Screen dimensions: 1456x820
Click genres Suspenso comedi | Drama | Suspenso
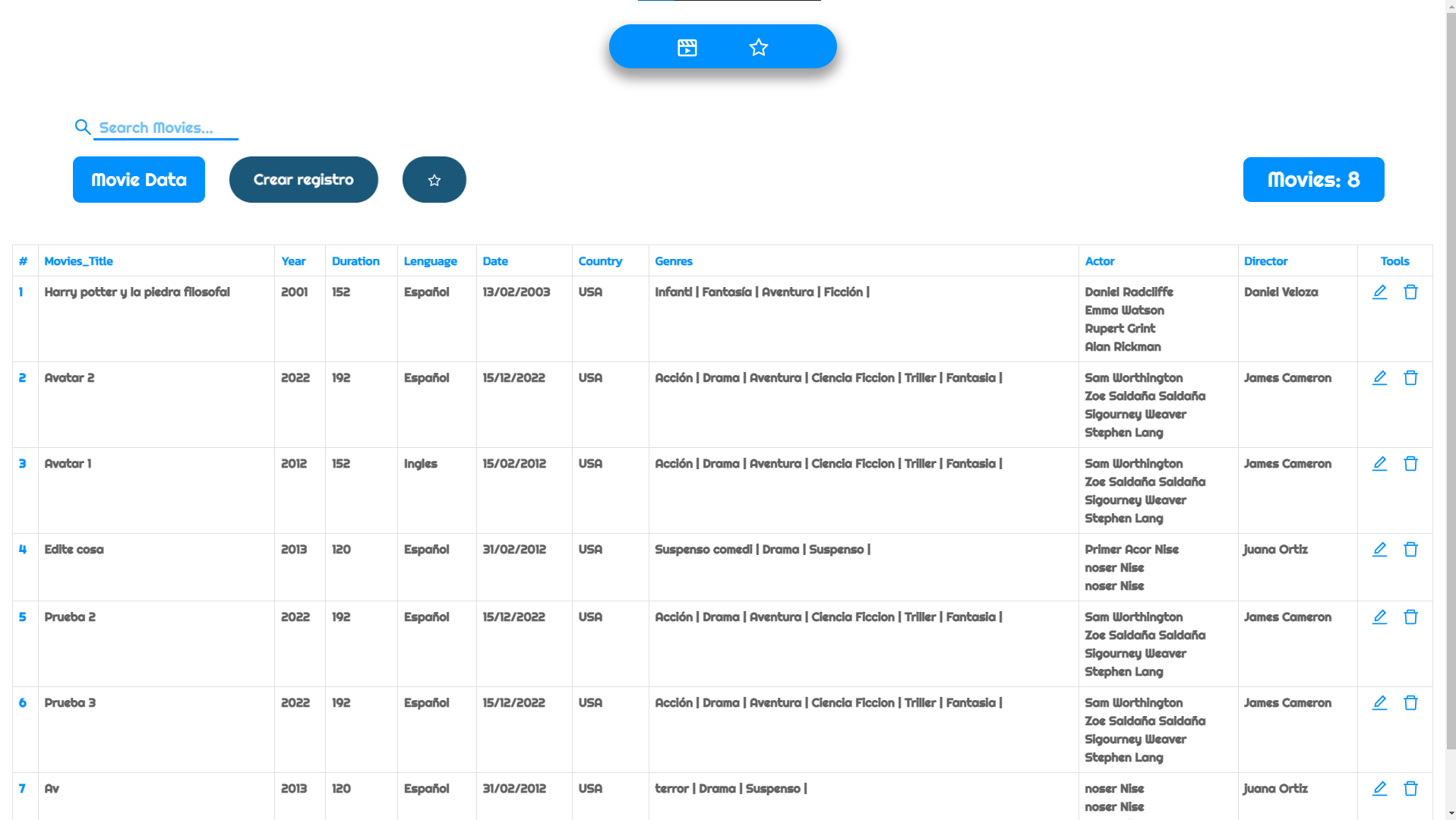(x=763, y=550)
